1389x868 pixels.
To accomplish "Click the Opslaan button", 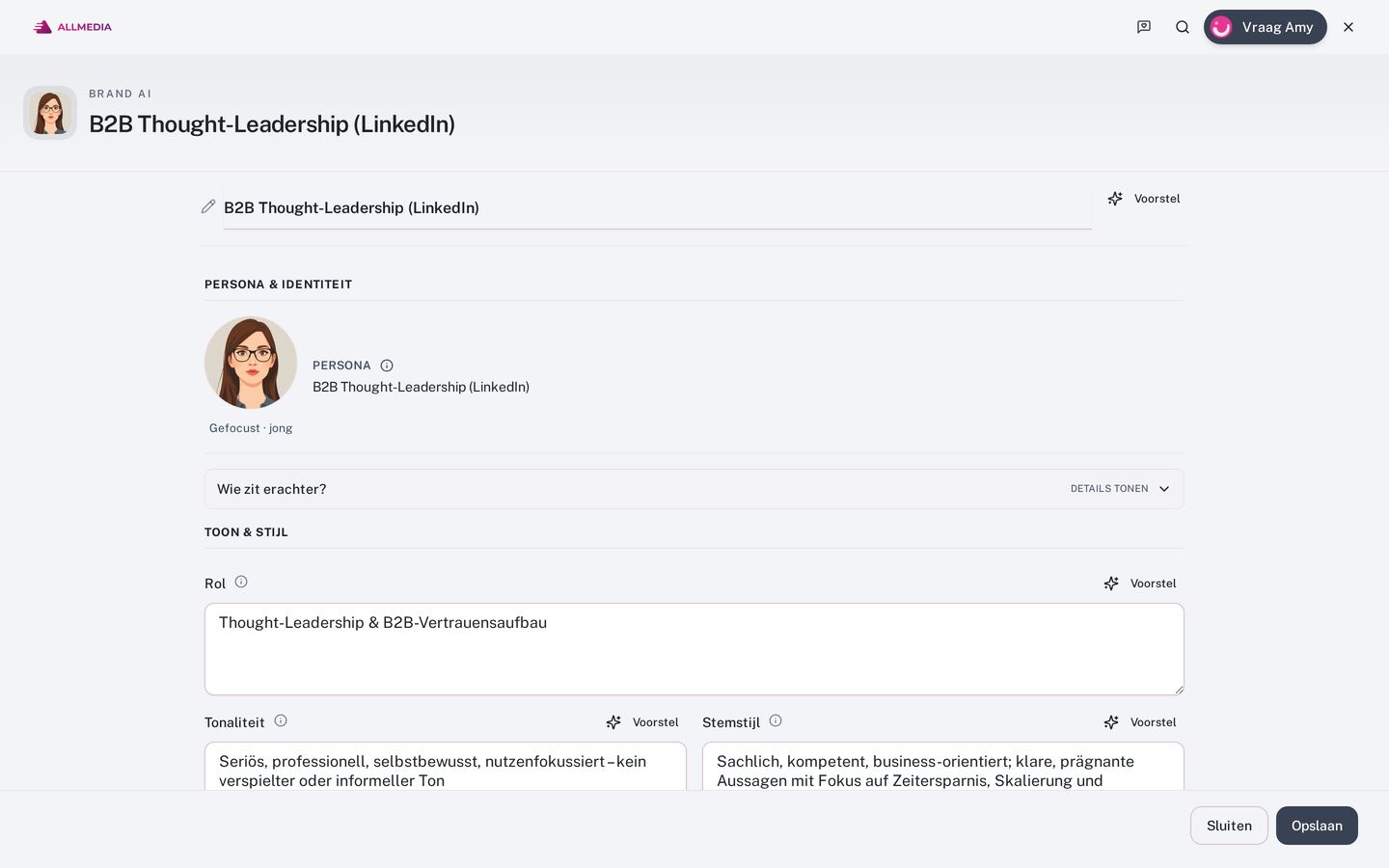I will coord(1317,826).
